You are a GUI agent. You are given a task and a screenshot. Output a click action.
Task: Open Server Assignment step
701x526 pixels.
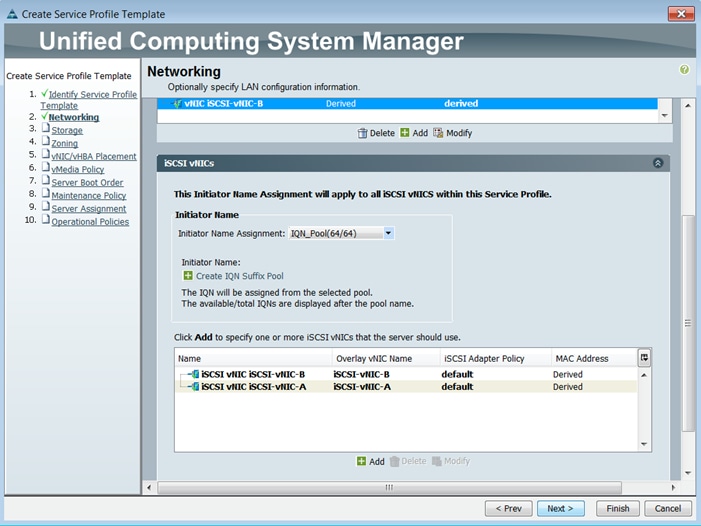click(x=89, y=209)
